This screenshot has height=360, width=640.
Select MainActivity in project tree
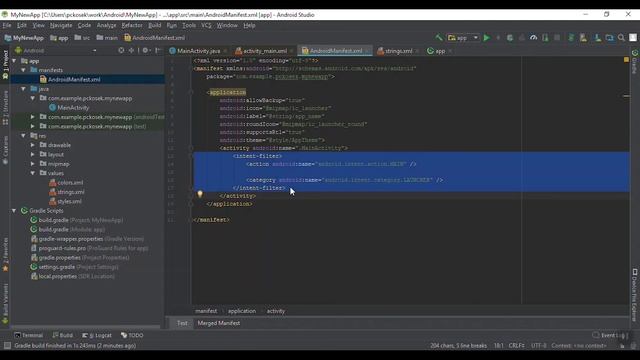pyautogui.click(x=73, y=108)
